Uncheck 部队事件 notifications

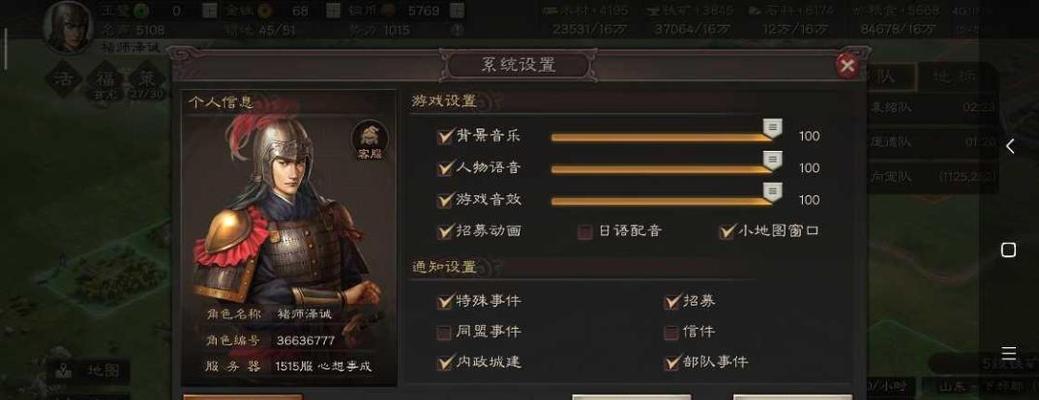672,362
